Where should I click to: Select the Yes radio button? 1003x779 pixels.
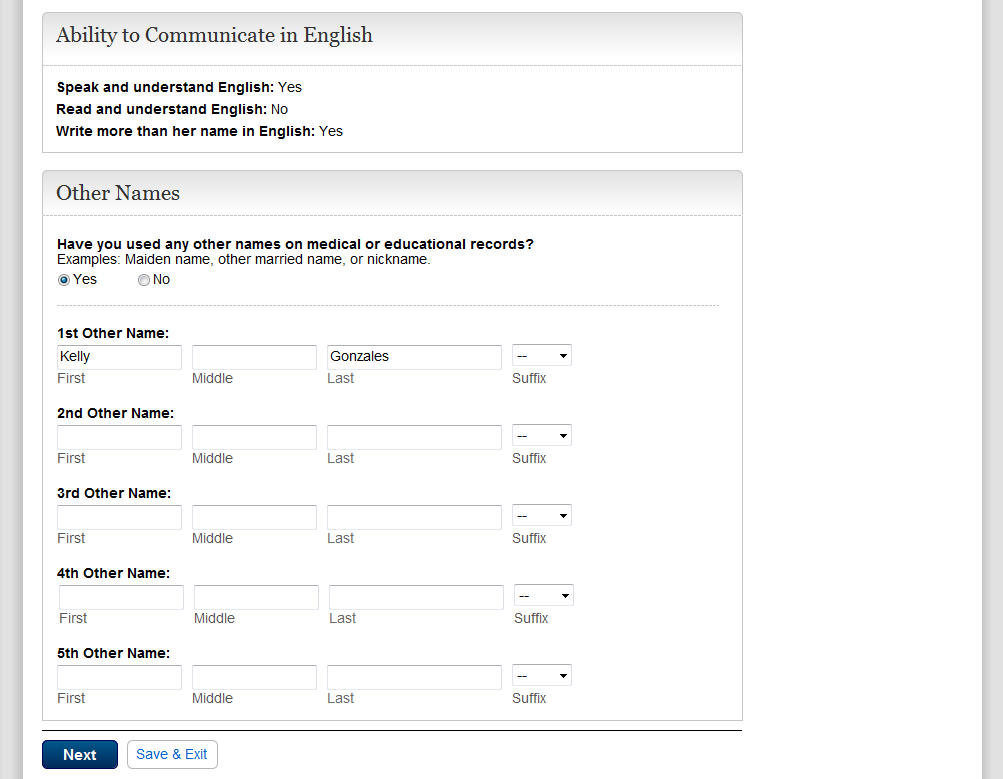(x=64, y=280)
